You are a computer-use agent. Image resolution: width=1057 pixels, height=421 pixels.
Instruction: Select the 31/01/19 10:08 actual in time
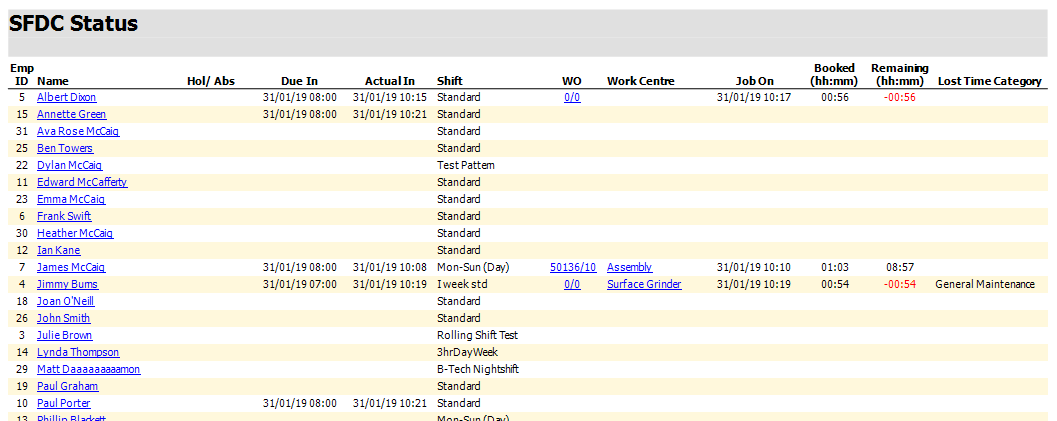(390, 267)
